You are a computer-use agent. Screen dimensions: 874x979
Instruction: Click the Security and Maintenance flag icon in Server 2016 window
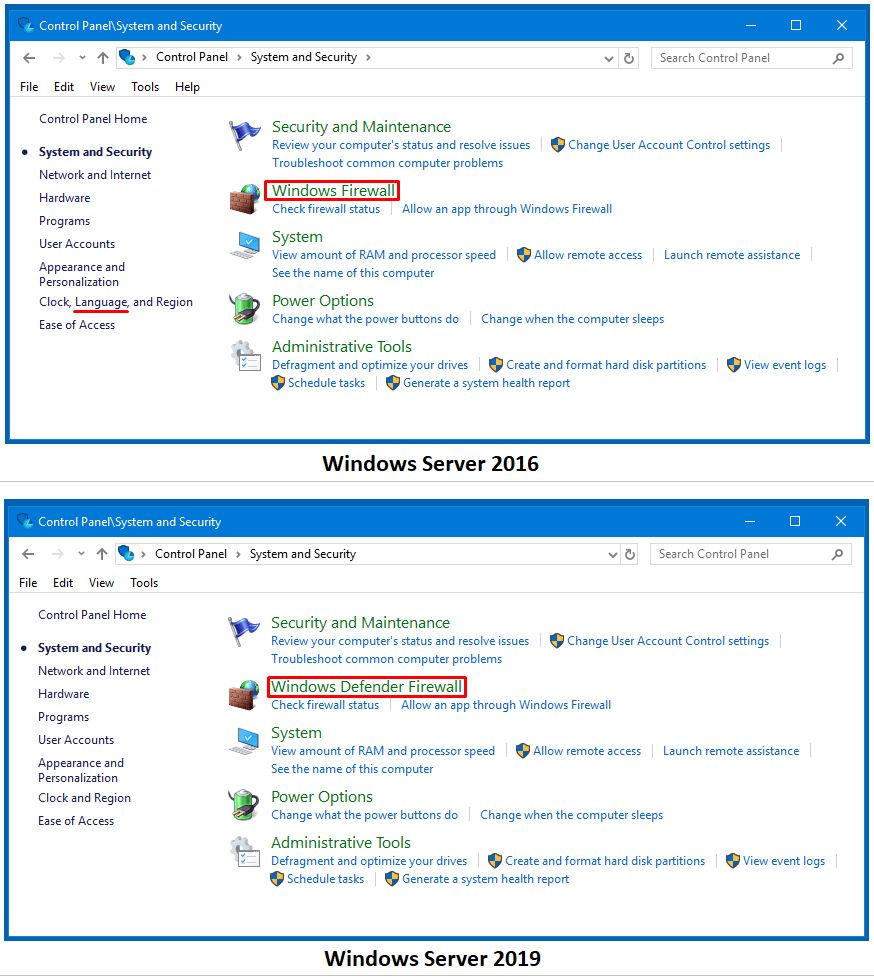[245, 135]
